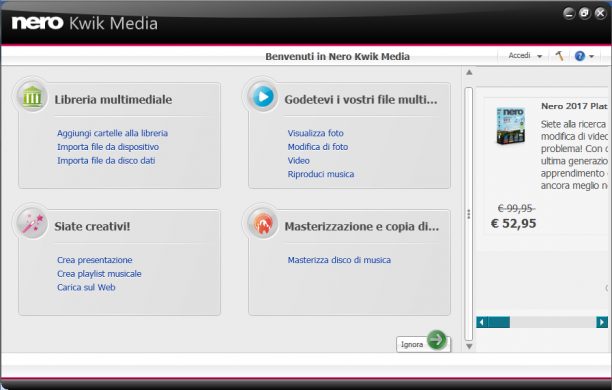
Task: Select Masterizza disco di musica
Action: (339, 260)
